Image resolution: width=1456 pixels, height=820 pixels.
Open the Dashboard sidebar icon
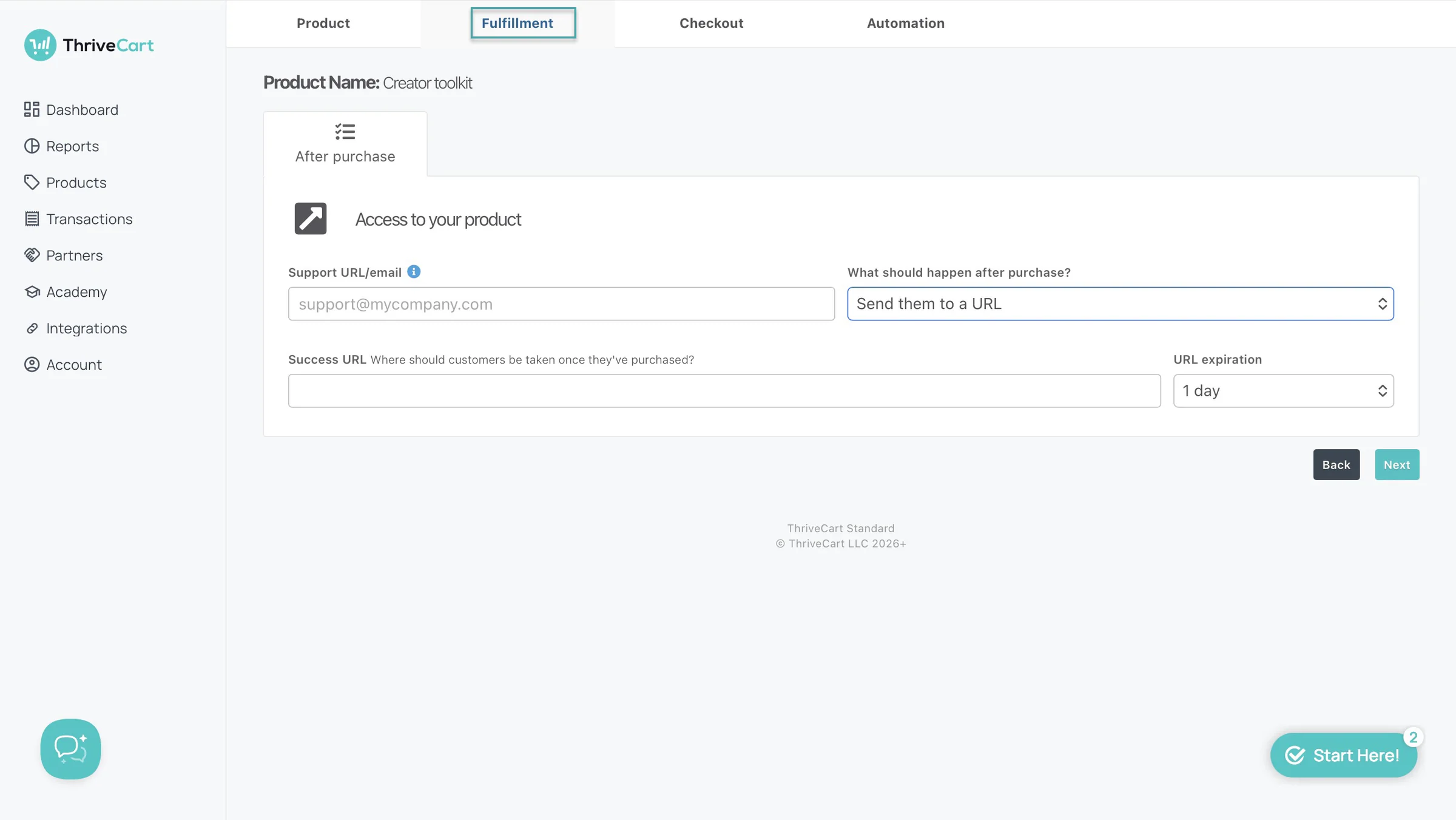coord(32,109)
